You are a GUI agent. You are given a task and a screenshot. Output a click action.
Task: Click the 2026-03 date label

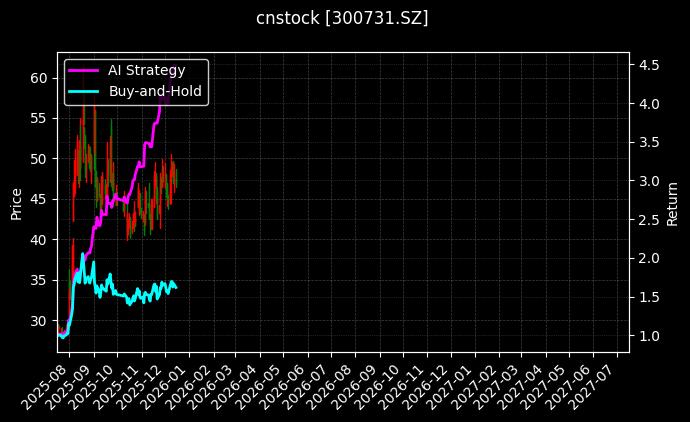coord(212,386)
